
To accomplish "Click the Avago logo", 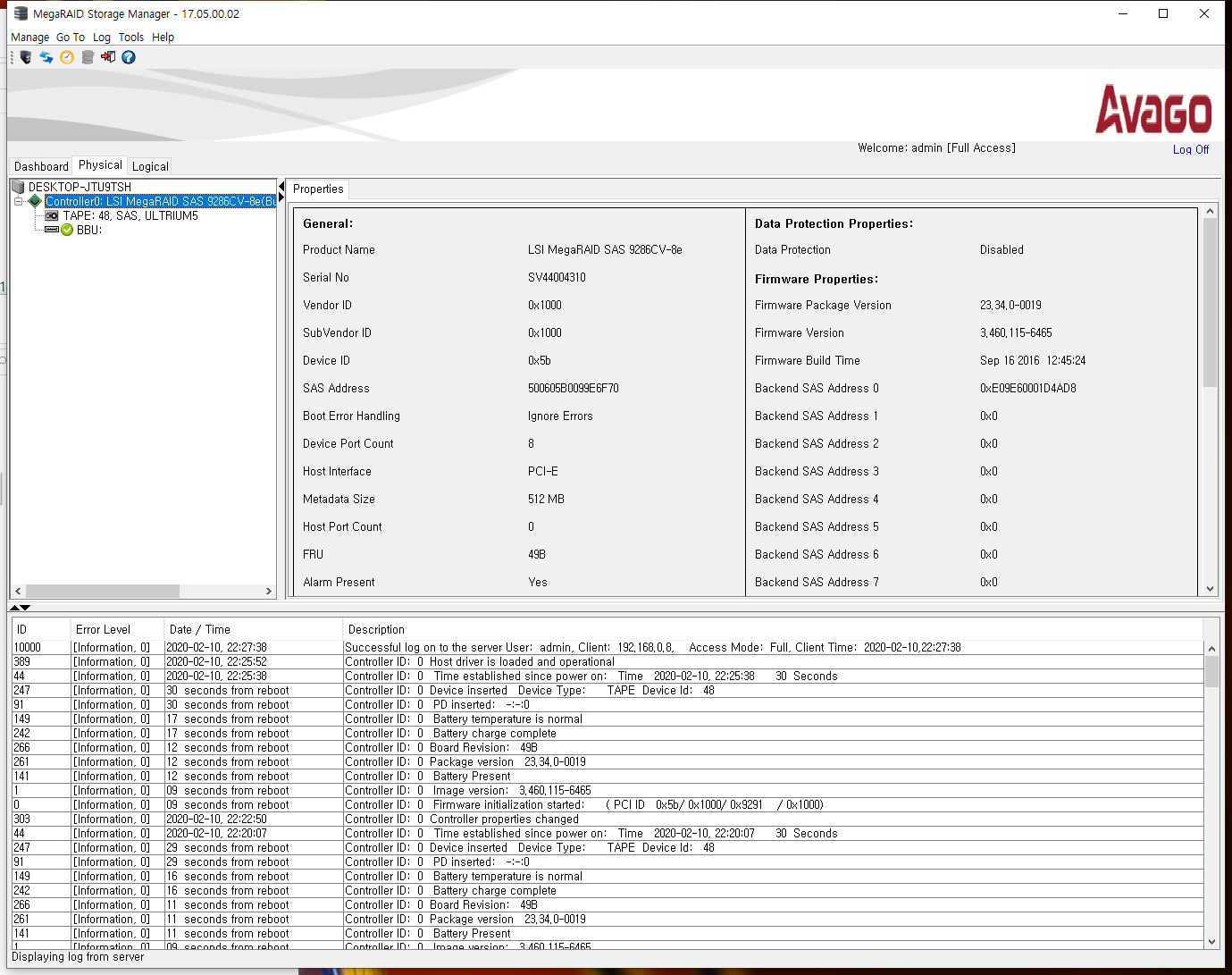I will [1153, 109].
